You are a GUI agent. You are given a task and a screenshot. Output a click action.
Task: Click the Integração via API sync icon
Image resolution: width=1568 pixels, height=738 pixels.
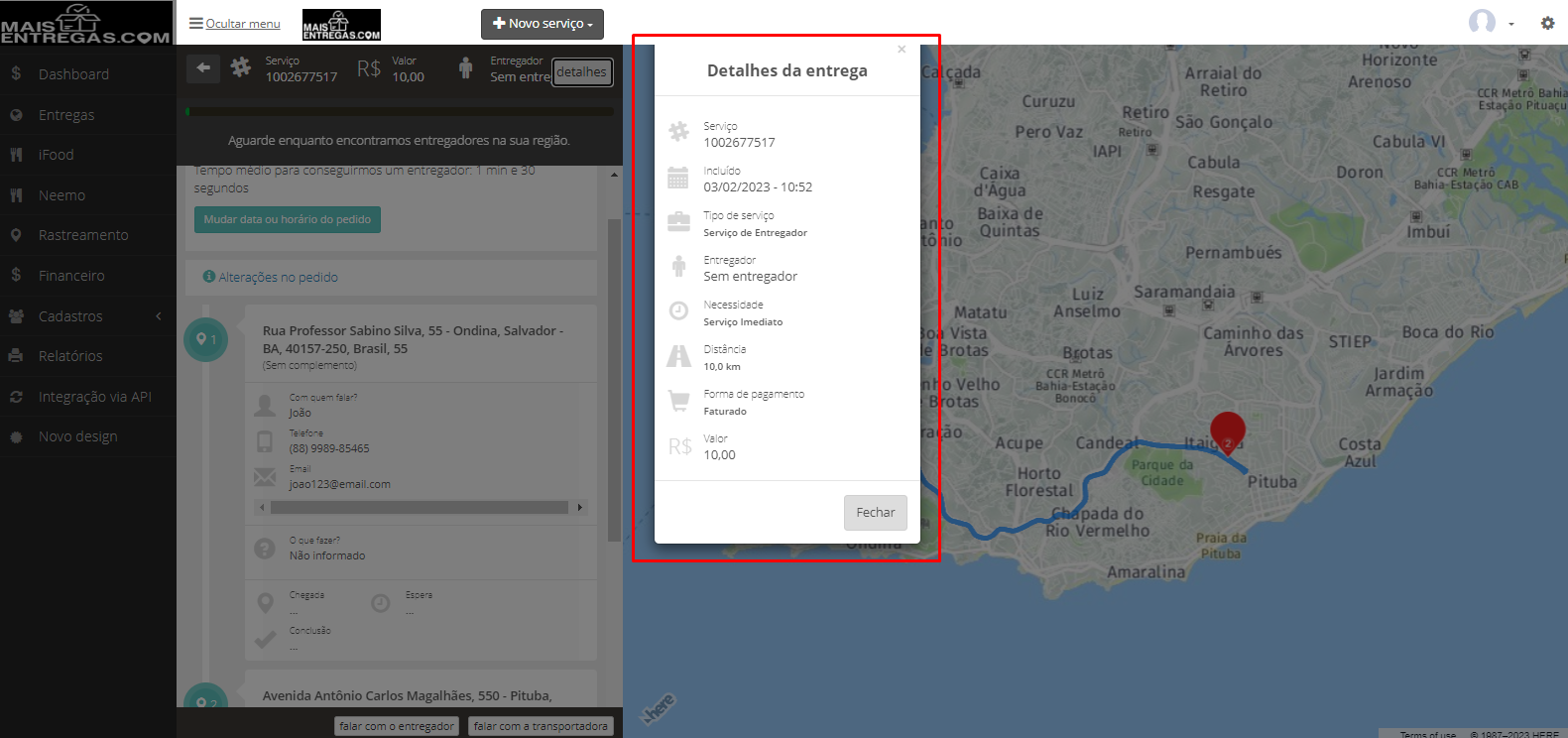(16, 397)
